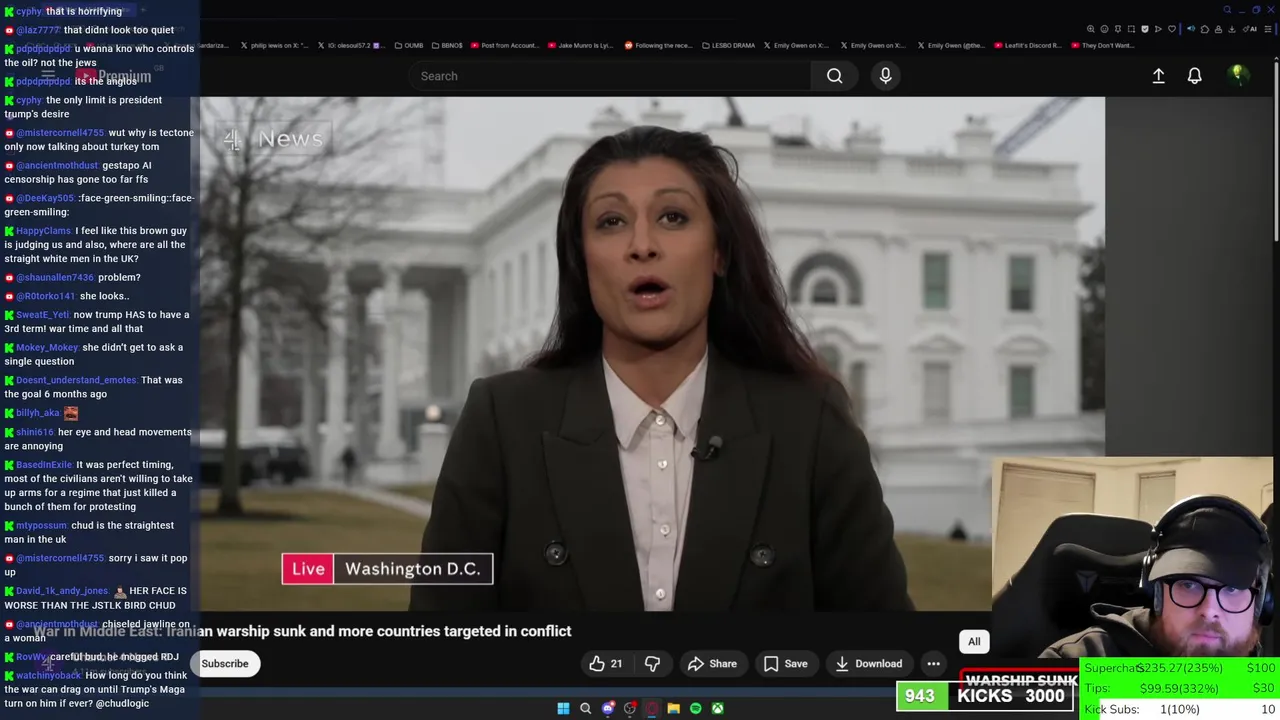
Task: Open Xbox app from the taskbar
Action: (717, 708)
